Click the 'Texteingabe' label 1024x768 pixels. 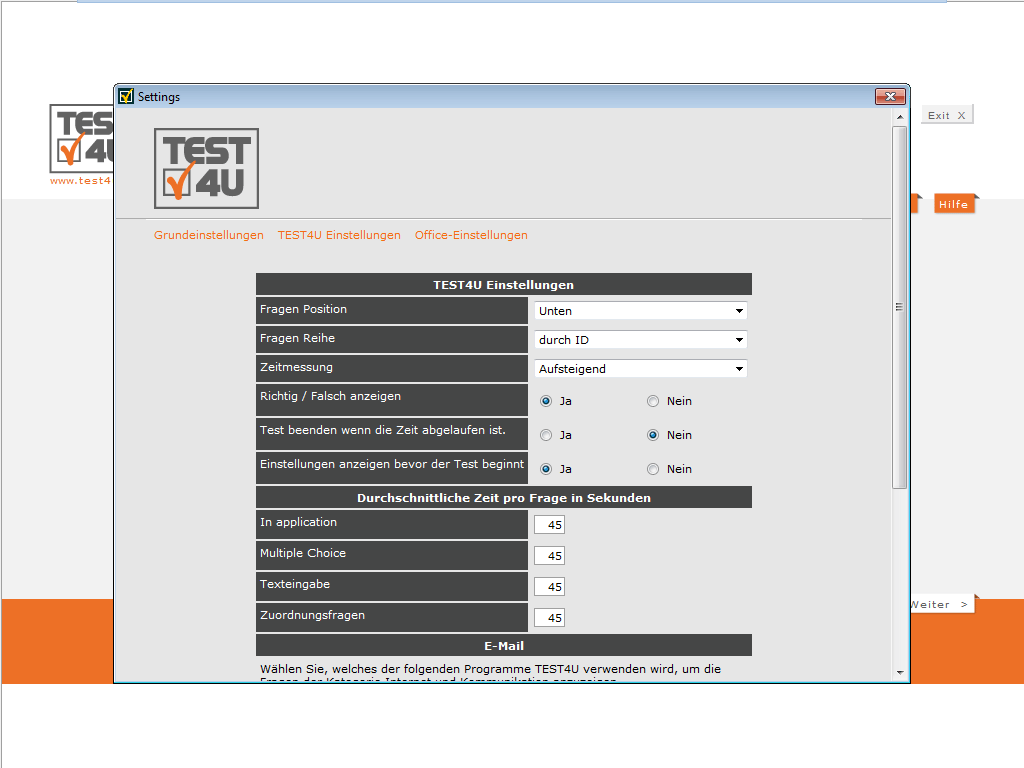(x=295, y=584)
